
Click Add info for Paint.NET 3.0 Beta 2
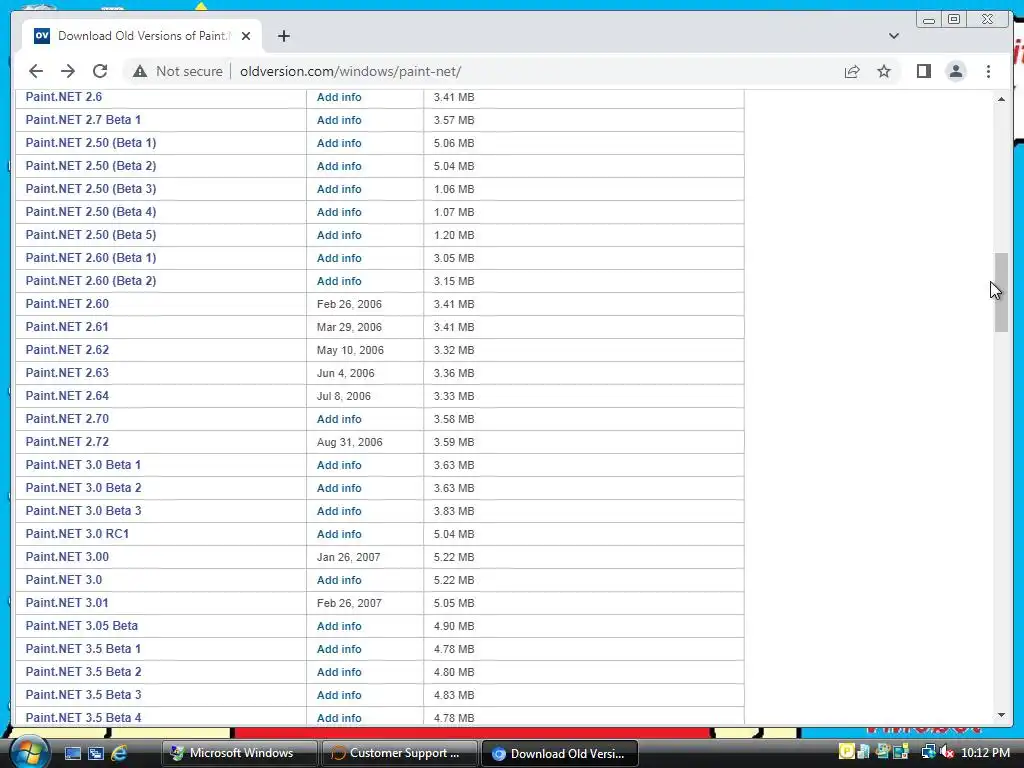[339, 488]
